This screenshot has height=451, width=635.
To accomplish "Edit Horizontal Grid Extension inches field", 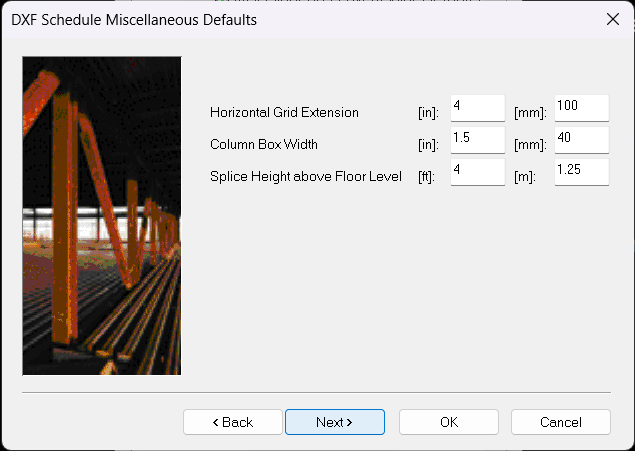I will 478,108.
